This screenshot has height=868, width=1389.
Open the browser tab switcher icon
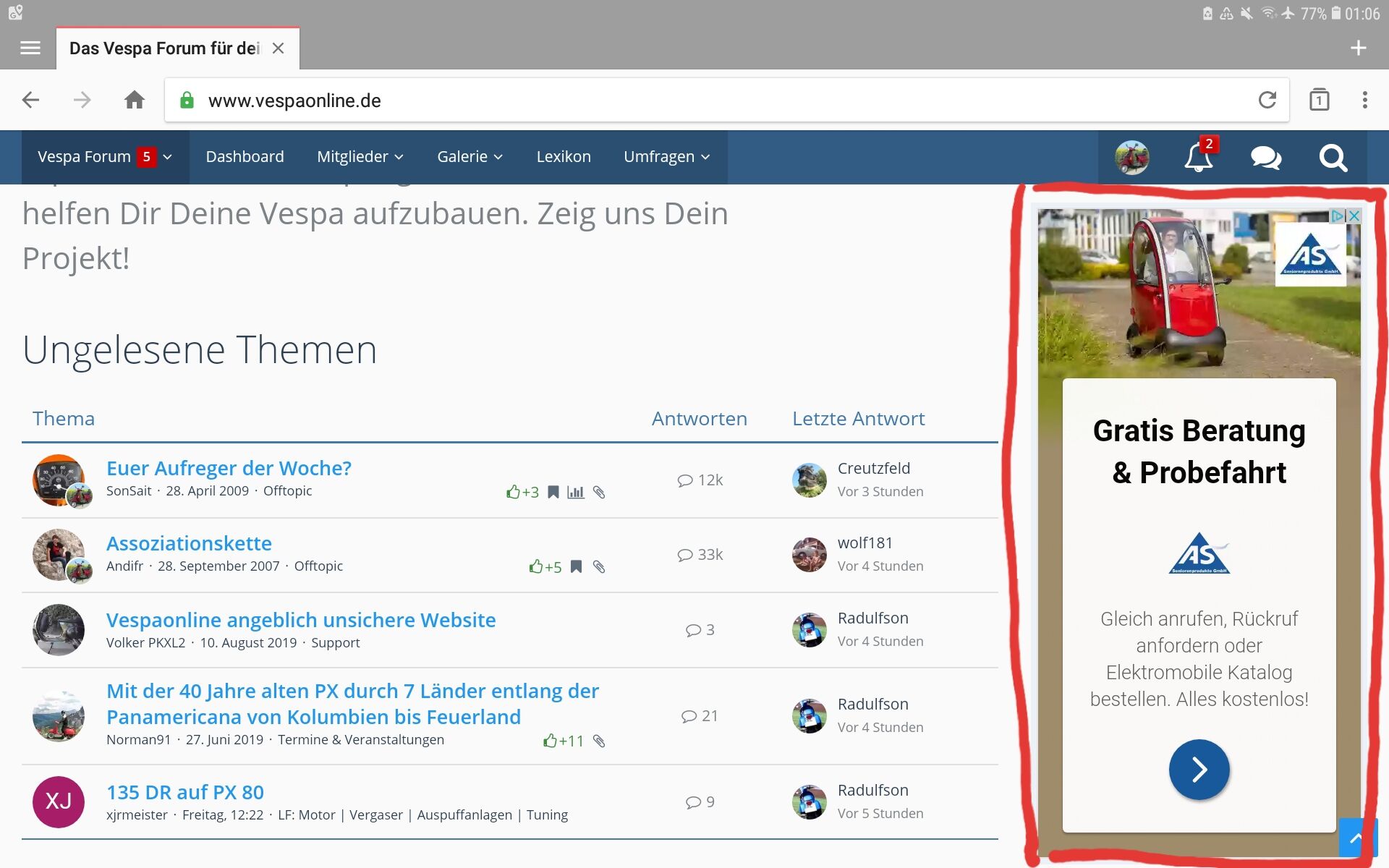click(1319, 100)
